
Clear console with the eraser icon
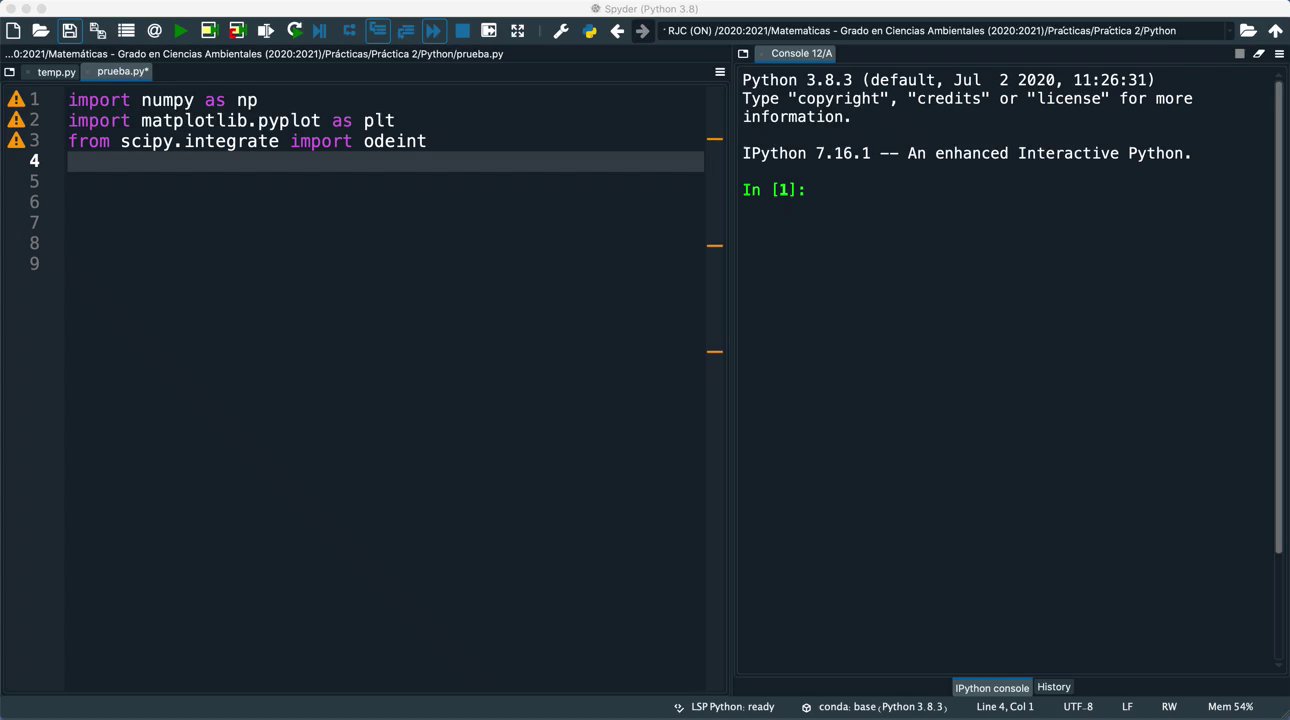(1259, 54)
